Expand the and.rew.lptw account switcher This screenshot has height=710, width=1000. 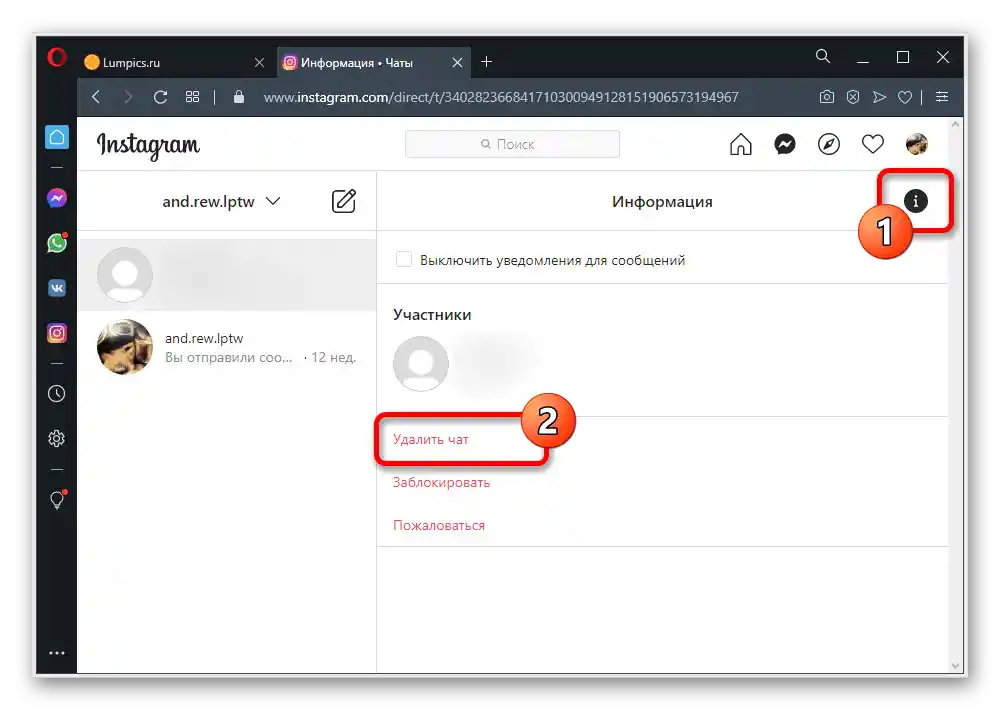[221, 202]
